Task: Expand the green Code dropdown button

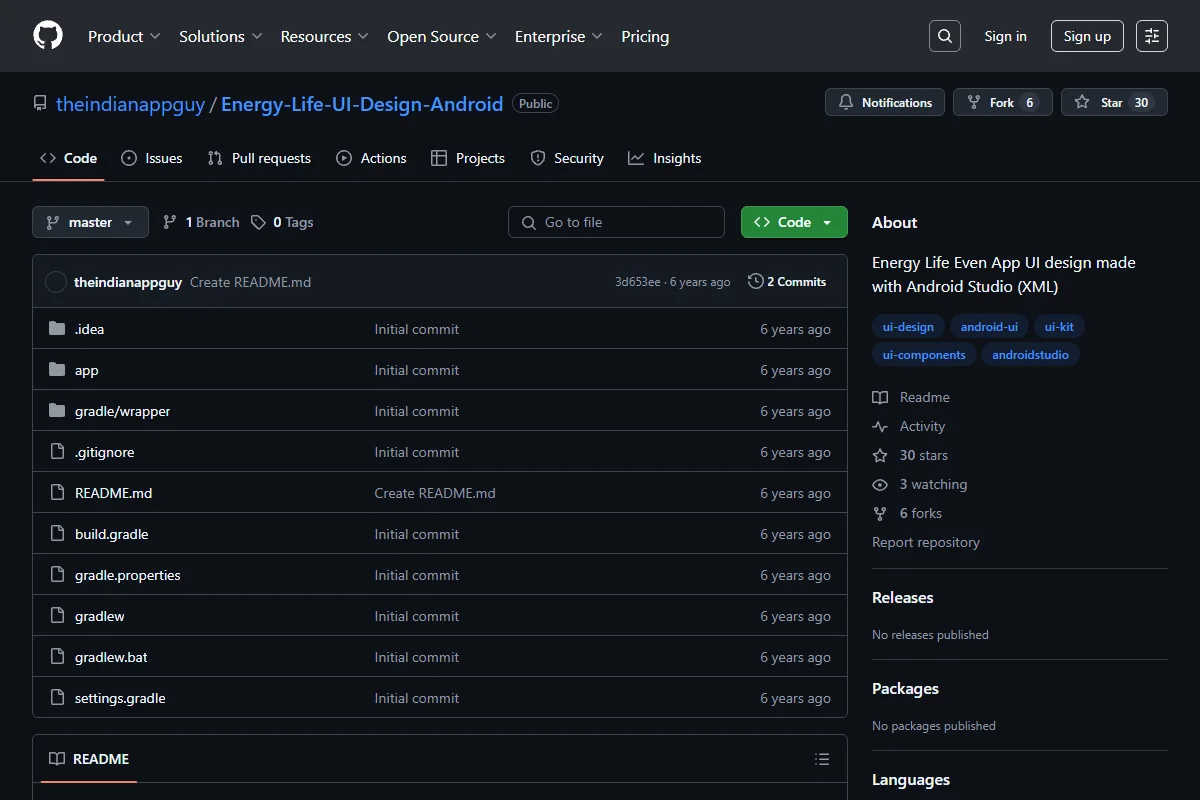Action: click(794, 222)
